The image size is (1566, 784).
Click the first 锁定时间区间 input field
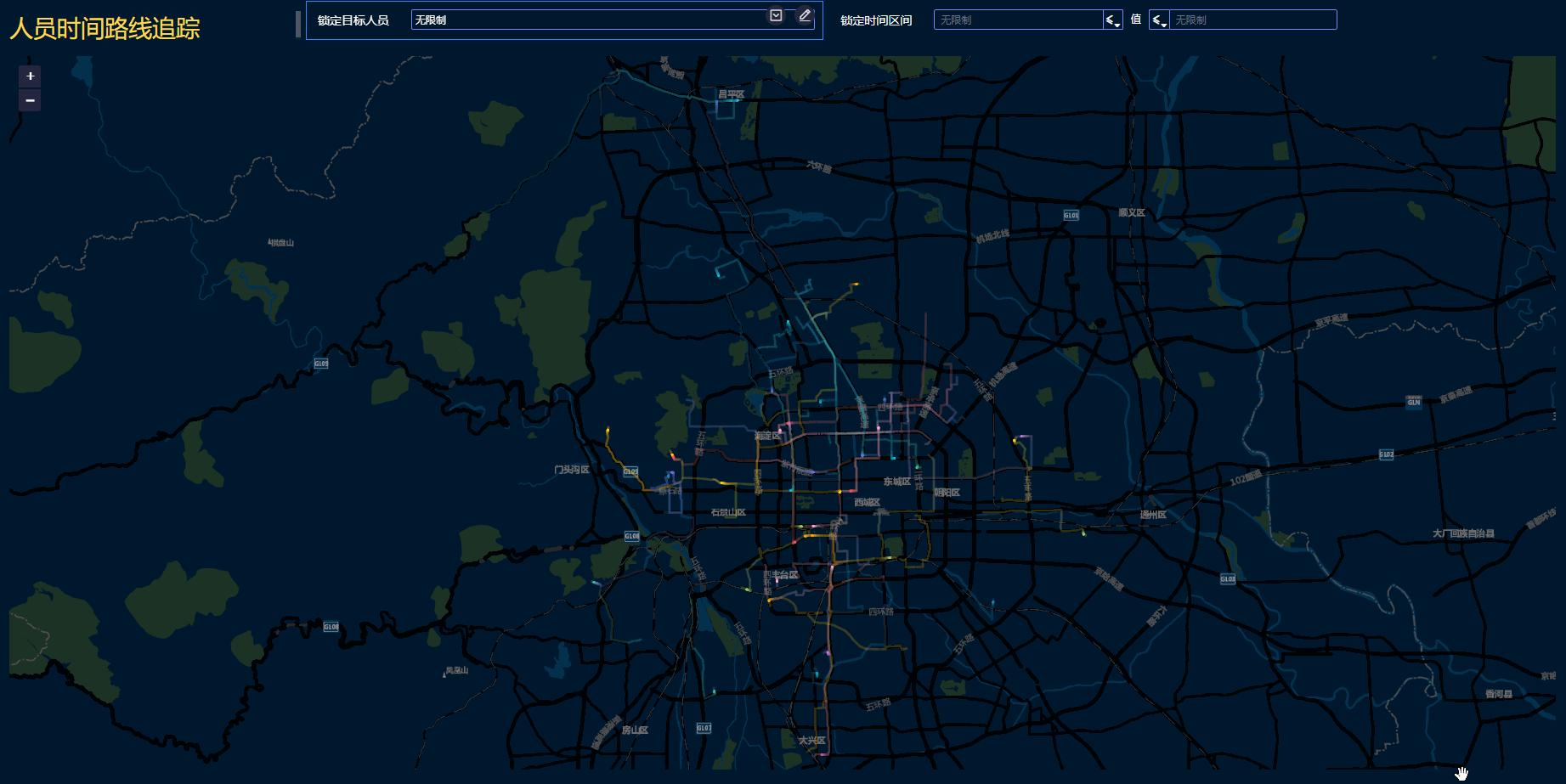[x=1018, y=20]
